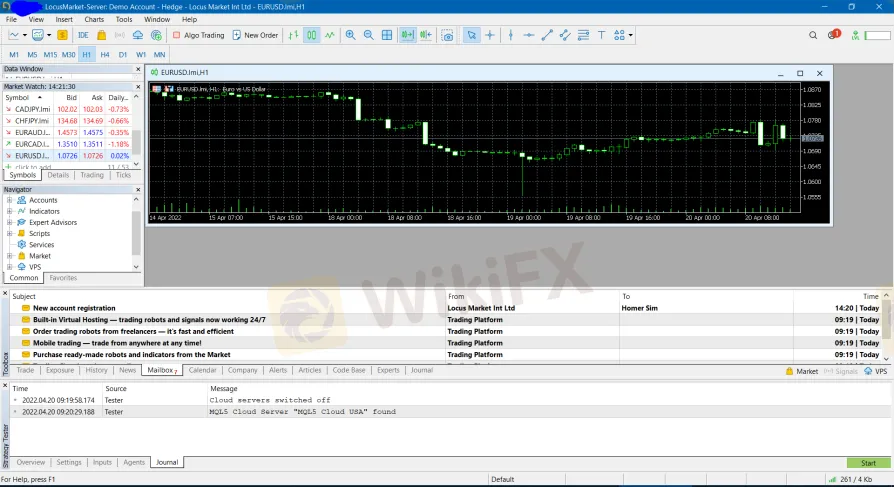
Task: Select the crosshair tool
Action: coord(490,35)
